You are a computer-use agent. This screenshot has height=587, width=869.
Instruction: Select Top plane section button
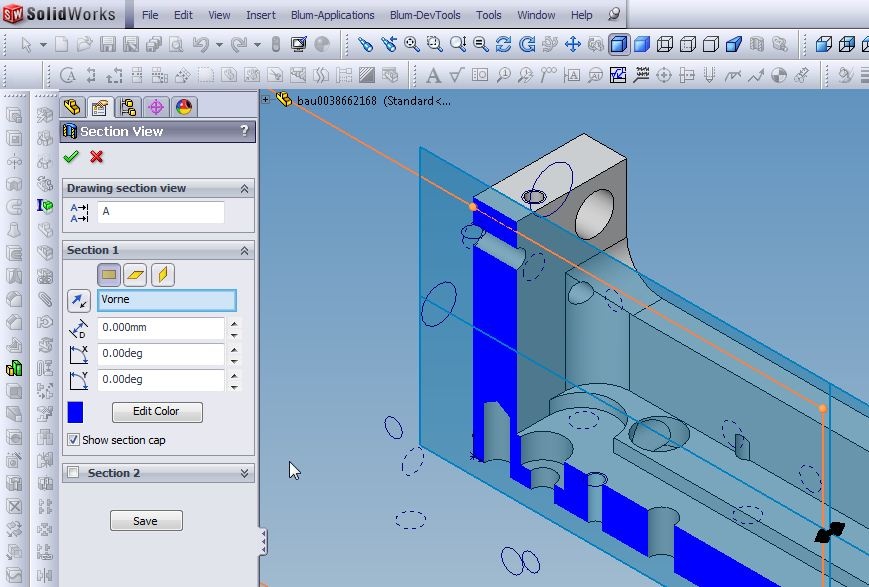pyautogui.click(x=135, y=275)
